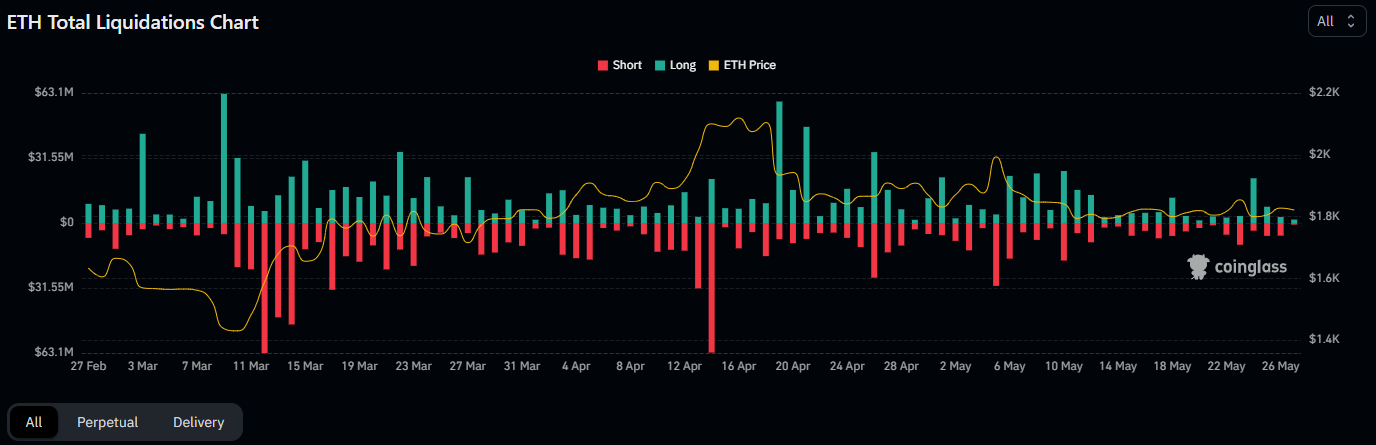
Task: Select the All tab below the chart
Action: tap(34, 422)
